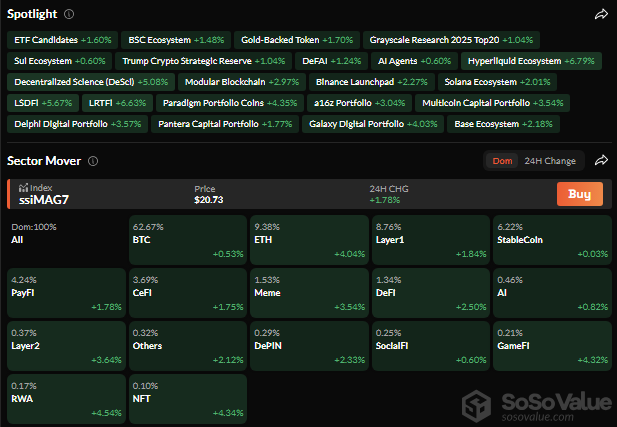617x427 pixels.
Task: Switch the view to Dom
Action: pyautogui.click(x=502, y=161)
